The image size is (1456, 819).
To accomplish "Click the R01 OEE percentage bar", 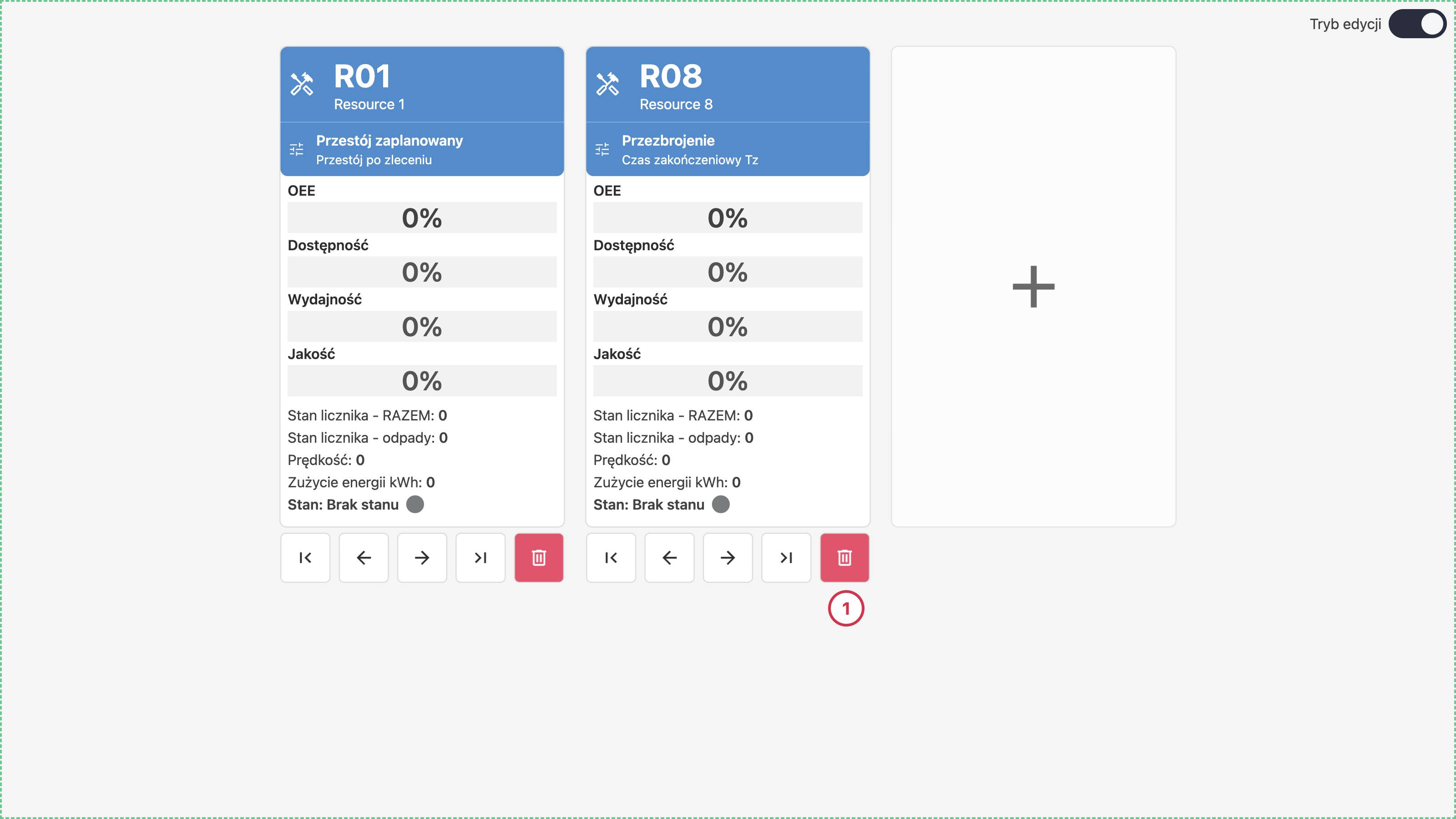I will tap(422, 217).
